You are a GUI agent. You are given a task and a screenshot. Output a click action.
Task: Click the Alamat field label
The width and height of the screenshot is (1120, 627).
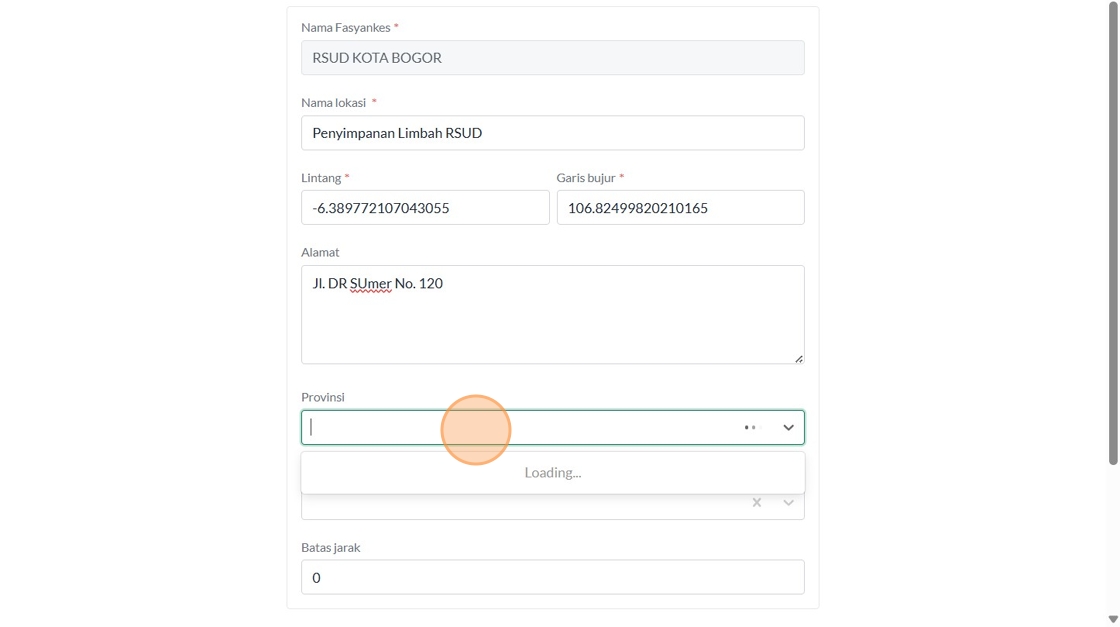click(x=320, y=252)
